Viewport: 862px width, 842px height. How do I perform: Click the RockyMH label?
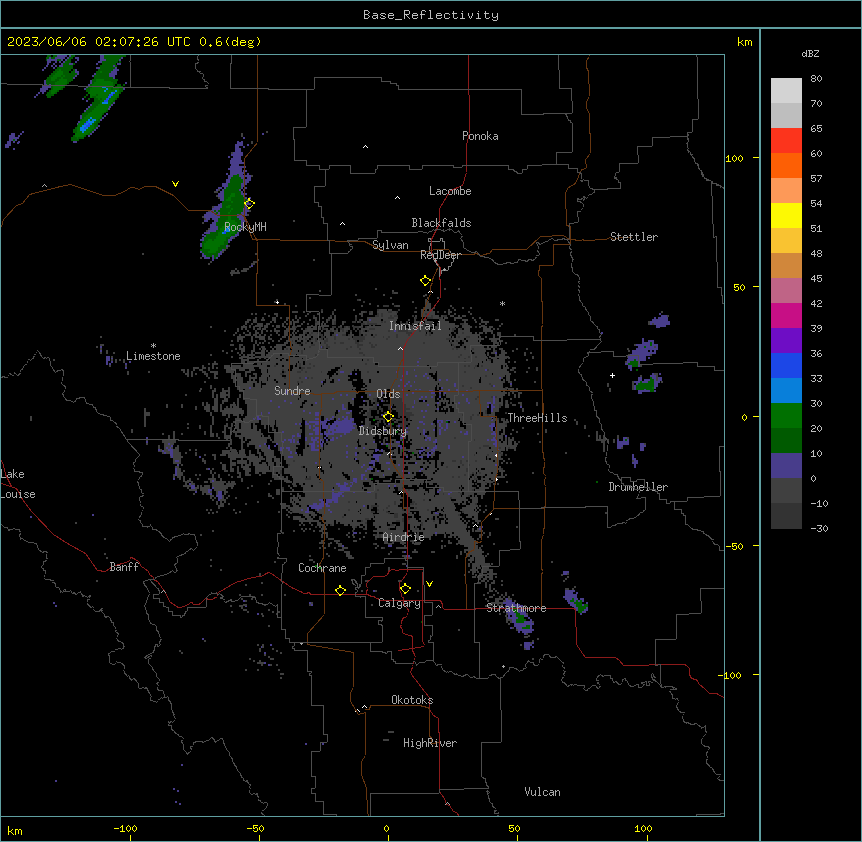click(245, 227)
